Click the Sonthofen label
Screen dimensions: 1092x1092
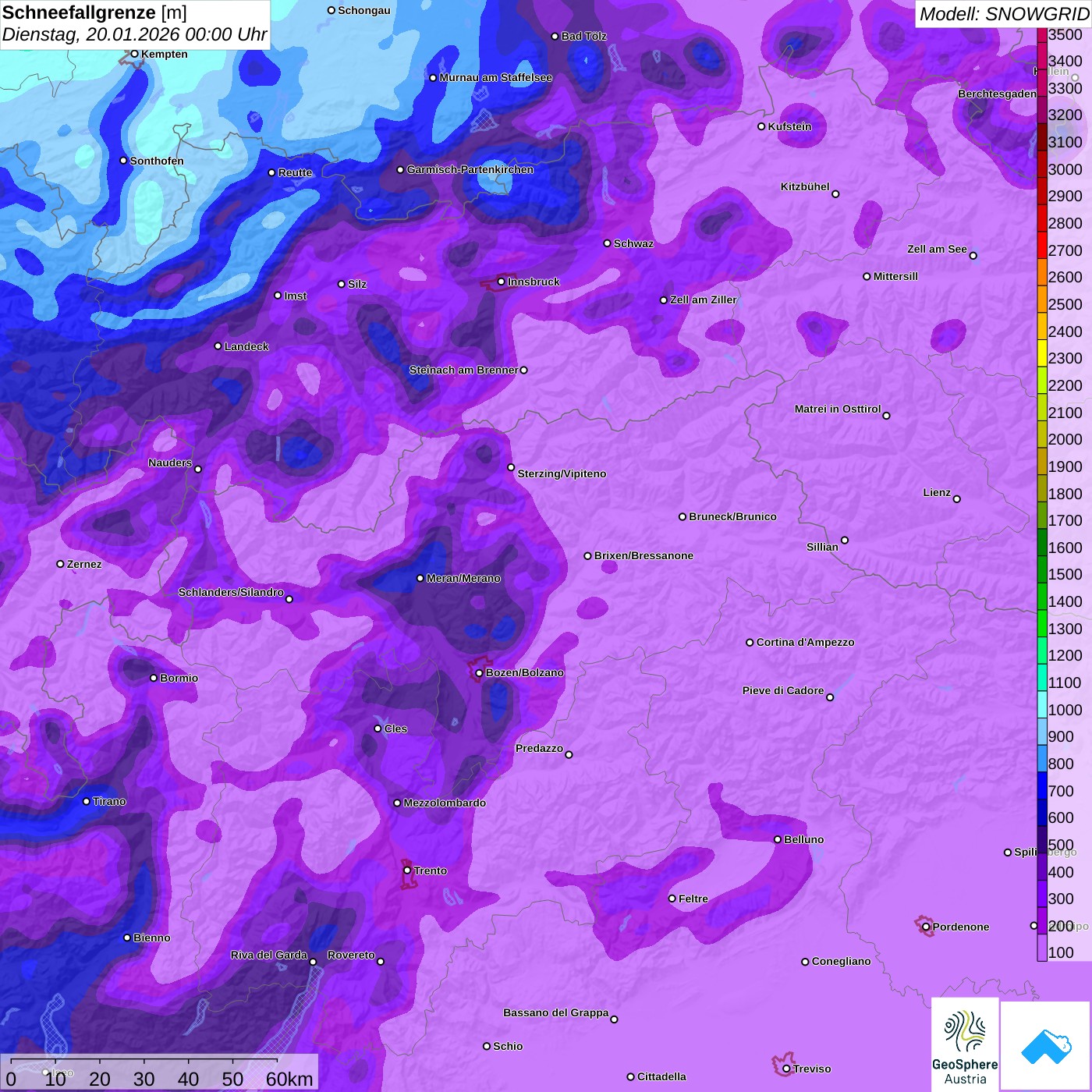pyautogui.click(x=157, y=161)
